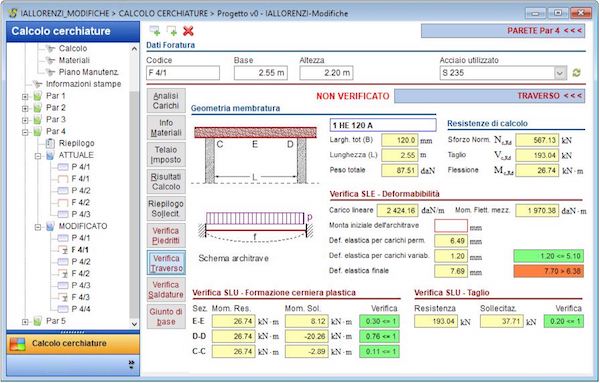Click the application logo in title bar

[x=13, y=13]
